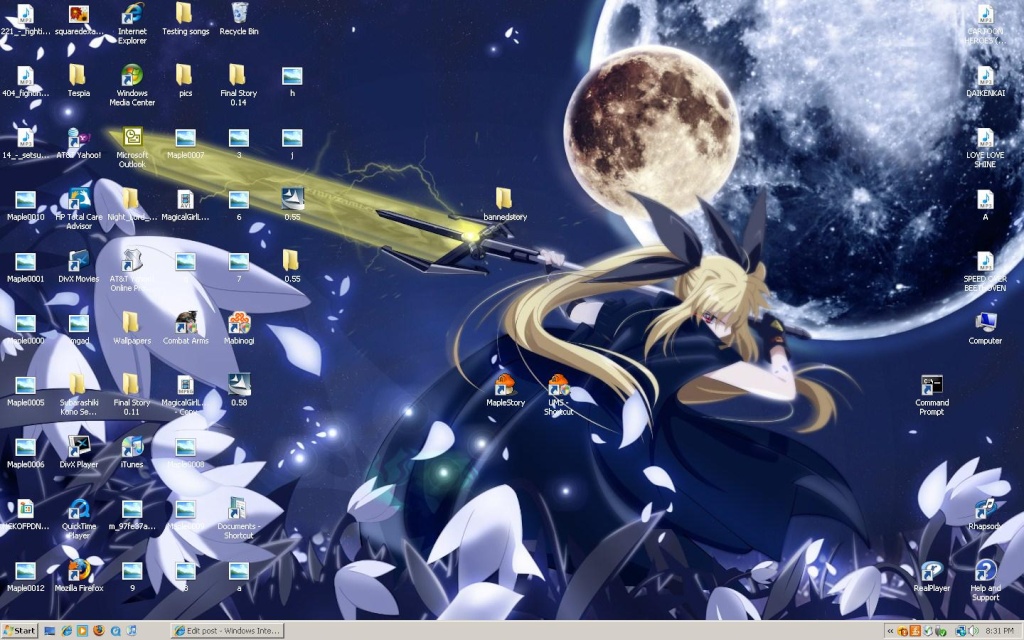Select the CARTOON HEROES MP3 file
The height and width of the screenshot is (640, 1024).
click(x=985, y=23)
